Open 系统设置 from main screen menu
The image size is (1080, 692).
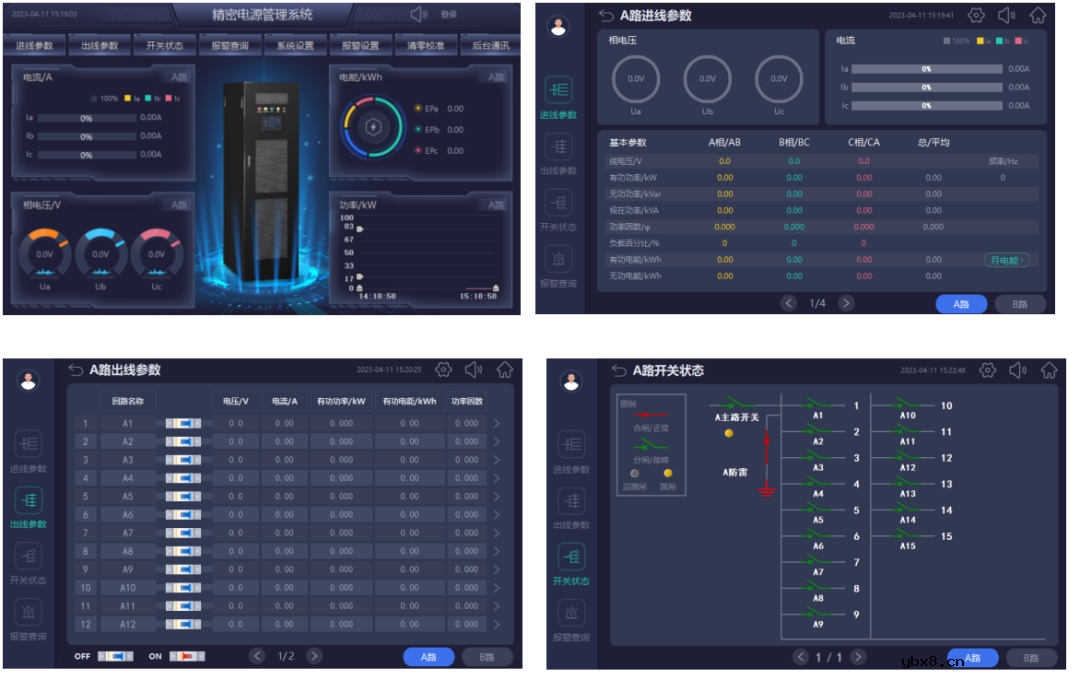[295, 46]
